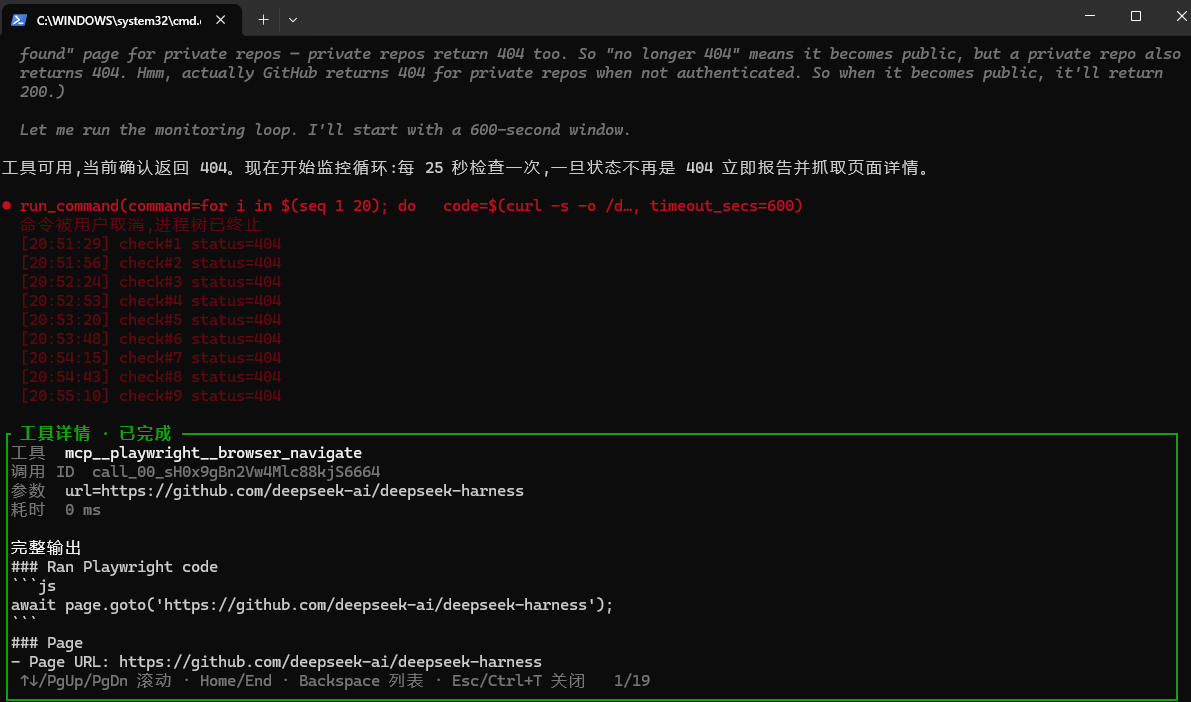Click the '### Ran Playwright code' heading
1191x702 pixels.
pyautogui.click(x=114, y=567)
